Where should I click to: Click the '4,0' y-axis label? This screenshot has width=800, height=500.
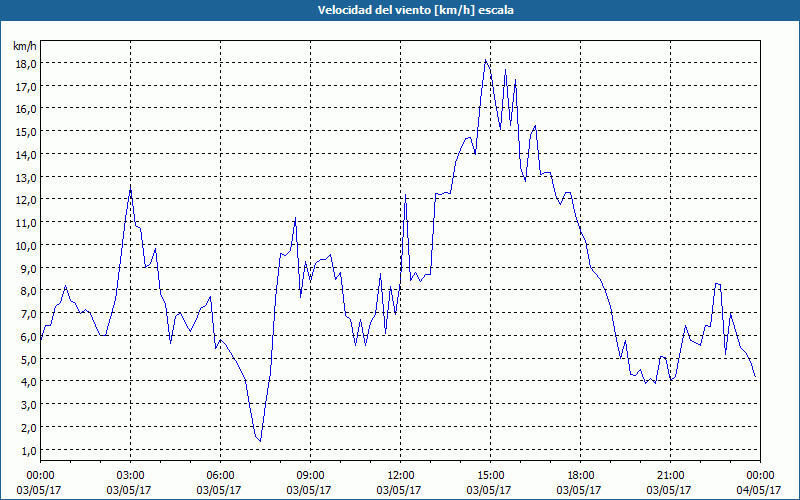coord(29,382)
